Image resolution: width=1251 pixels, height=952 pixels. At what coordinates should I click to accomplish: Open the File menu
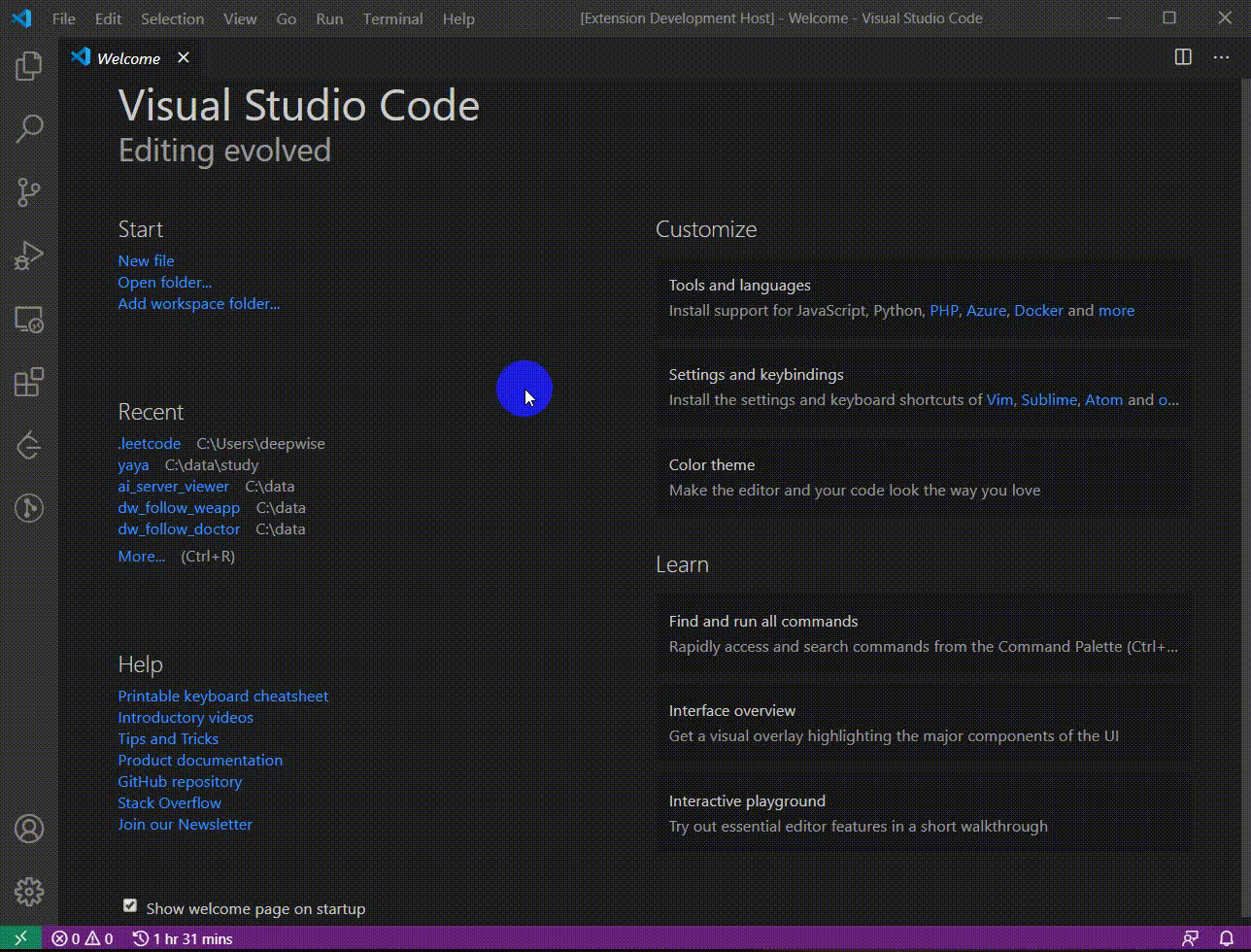[63, 18]
